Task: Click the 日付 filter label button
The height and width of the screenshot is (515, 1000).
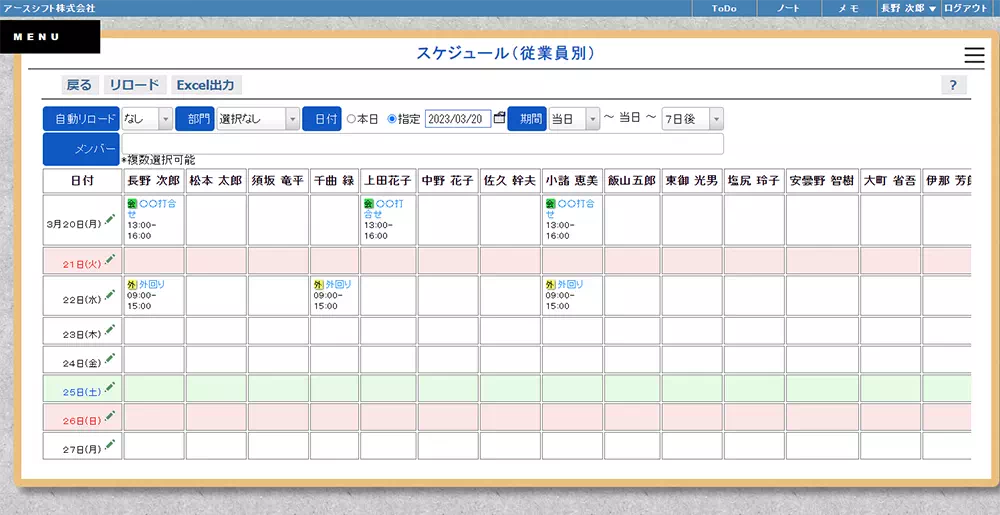Action: coord(321,119)
